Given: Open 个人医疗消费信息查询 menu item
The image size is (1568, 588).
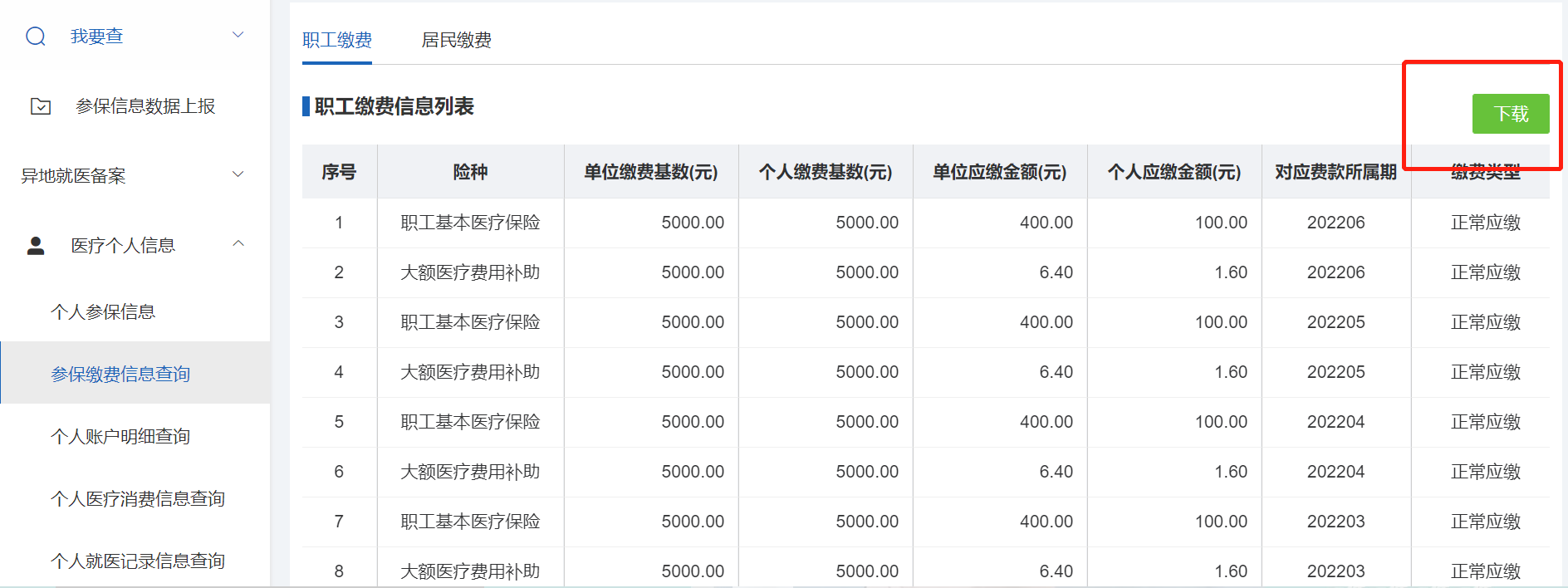Looking at the screenshot, I should pyautogui.click(x=138, y=499).
